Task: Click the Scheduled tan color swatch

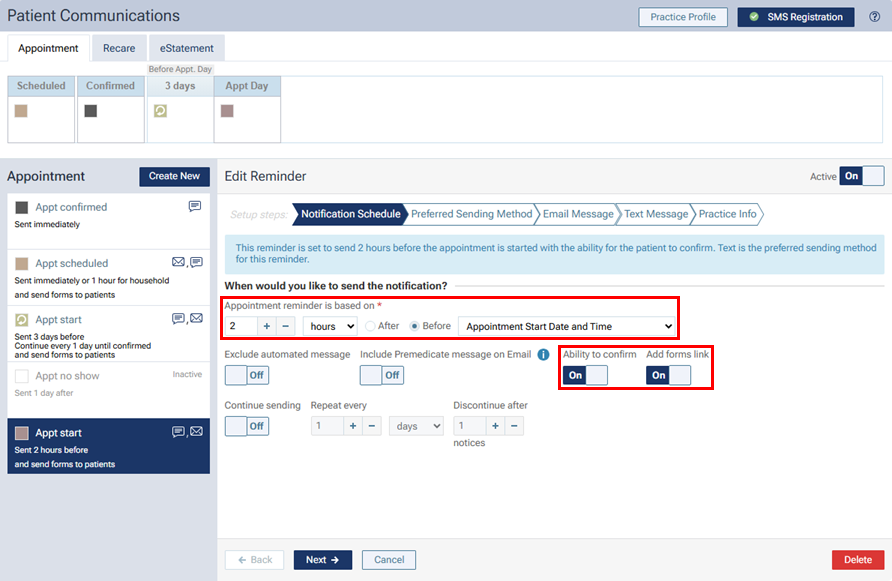Action: coord(21,111)
